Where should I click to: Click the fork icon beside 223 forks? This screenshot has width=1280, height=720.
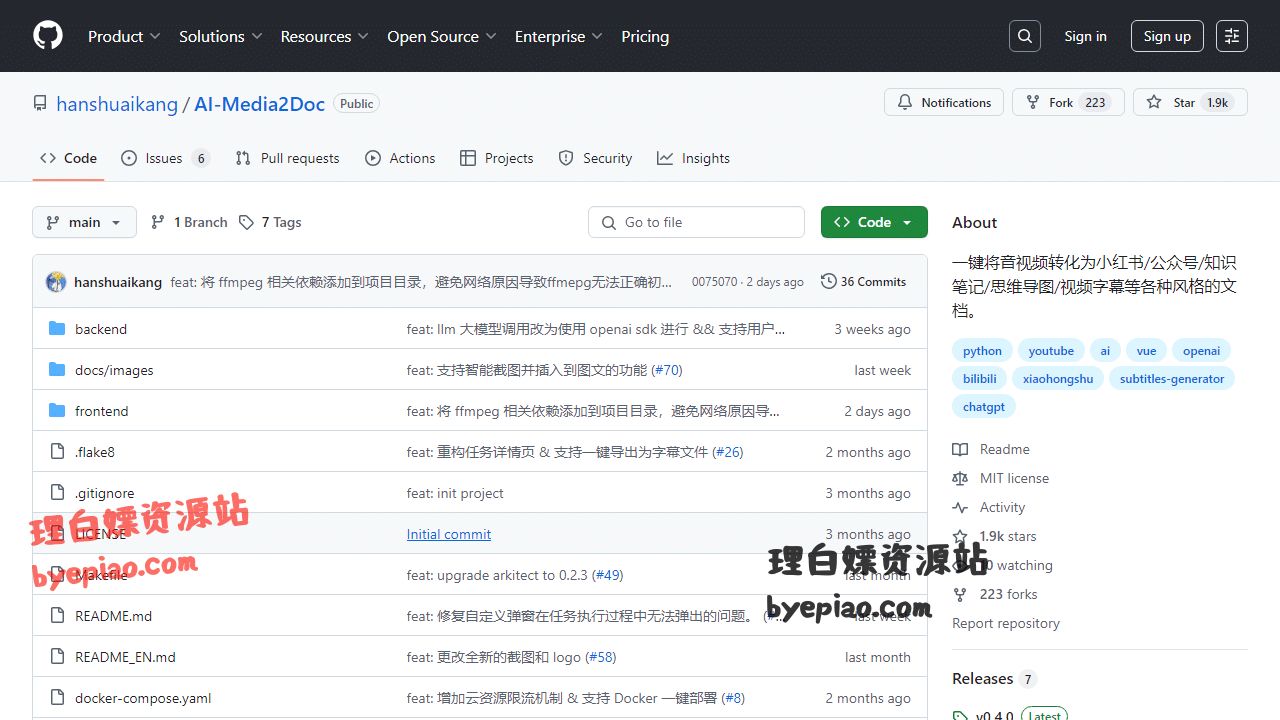tap(960, 594)
